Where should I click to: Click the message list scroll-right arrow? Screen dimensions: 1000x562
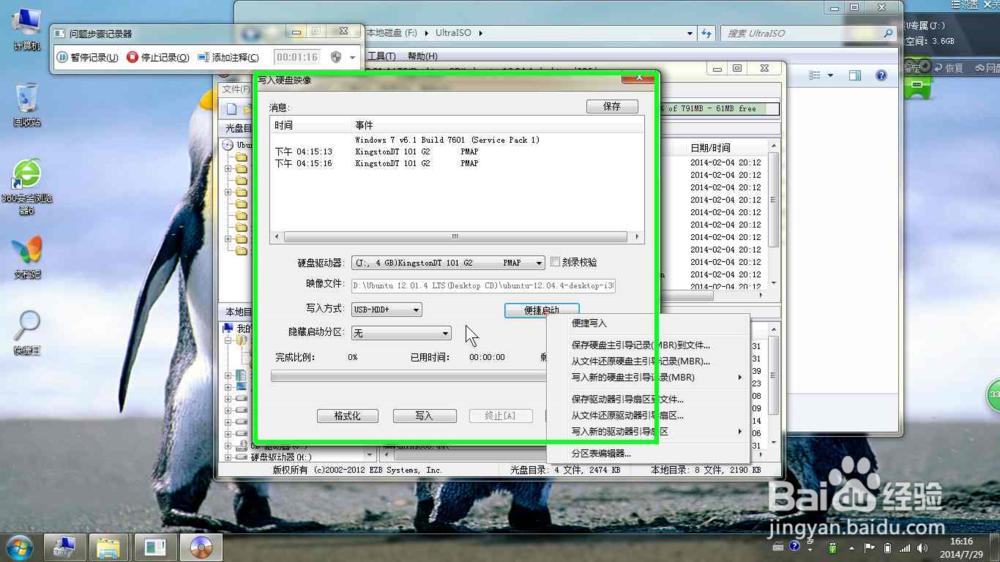636,237
